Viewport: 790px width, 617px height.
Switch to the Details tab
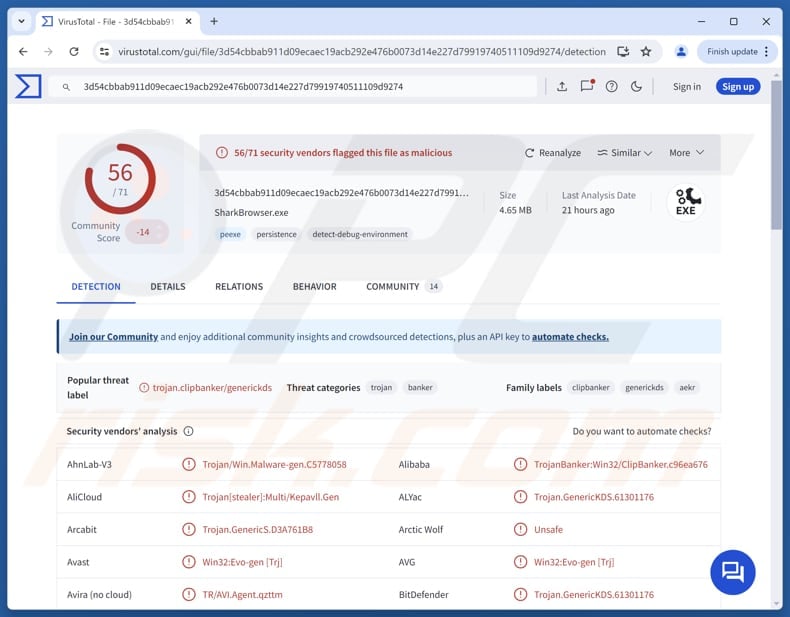[168, 287]
